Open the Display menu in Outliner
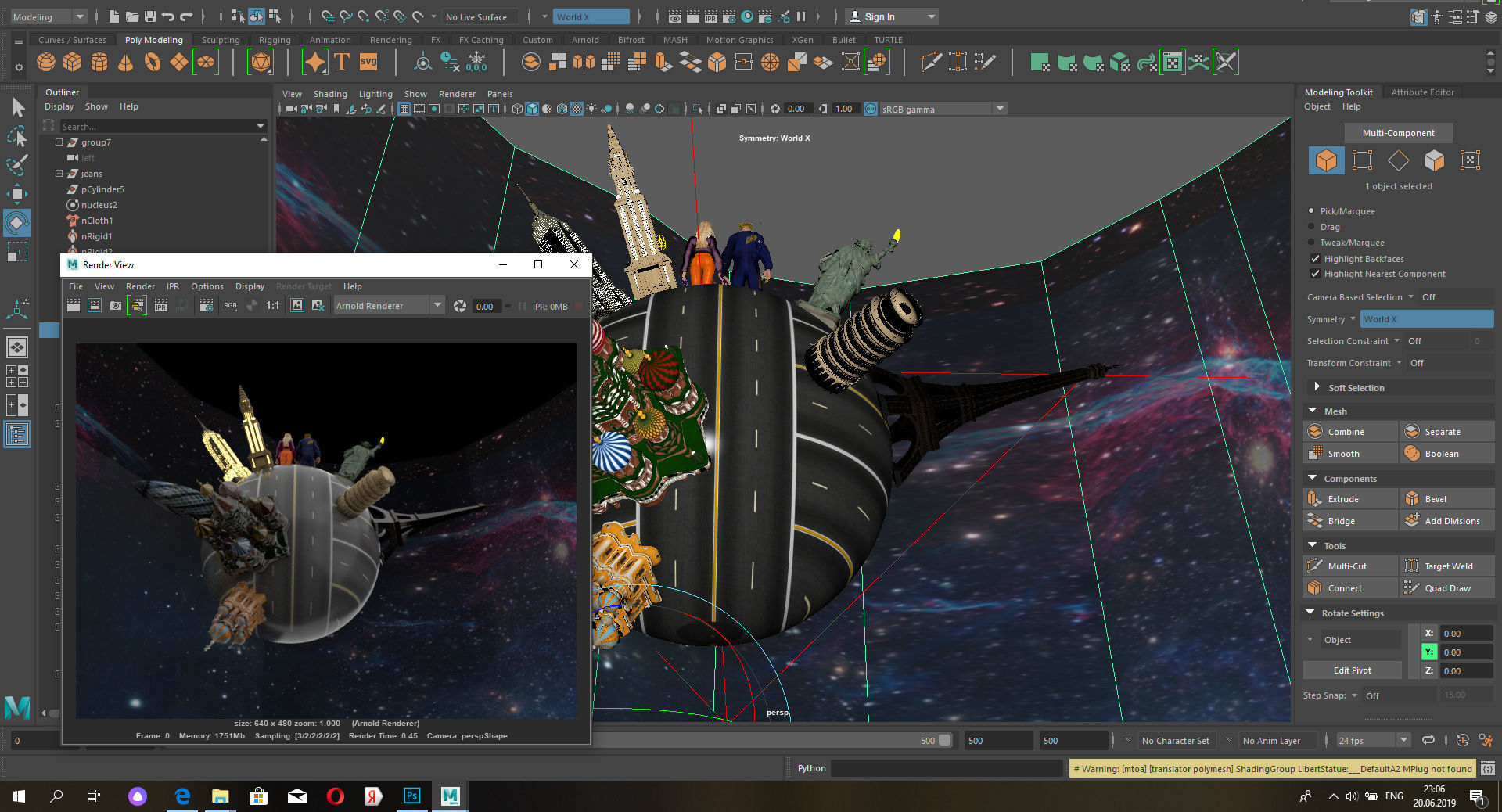Viewport: 1502px width, 812px height. point(59,106)
